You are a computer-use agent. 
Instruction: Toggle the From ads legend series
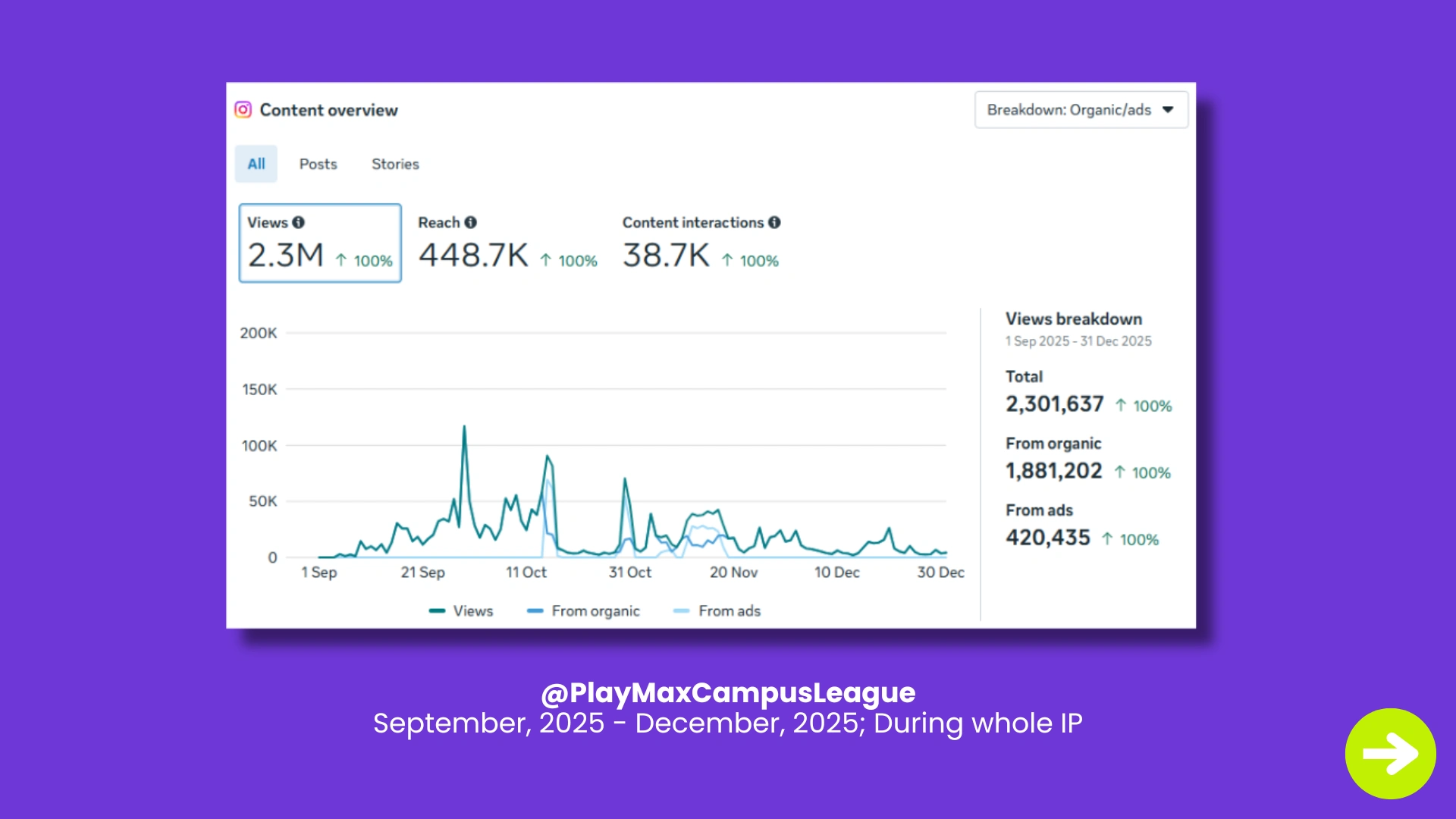(x=717, y=611)
